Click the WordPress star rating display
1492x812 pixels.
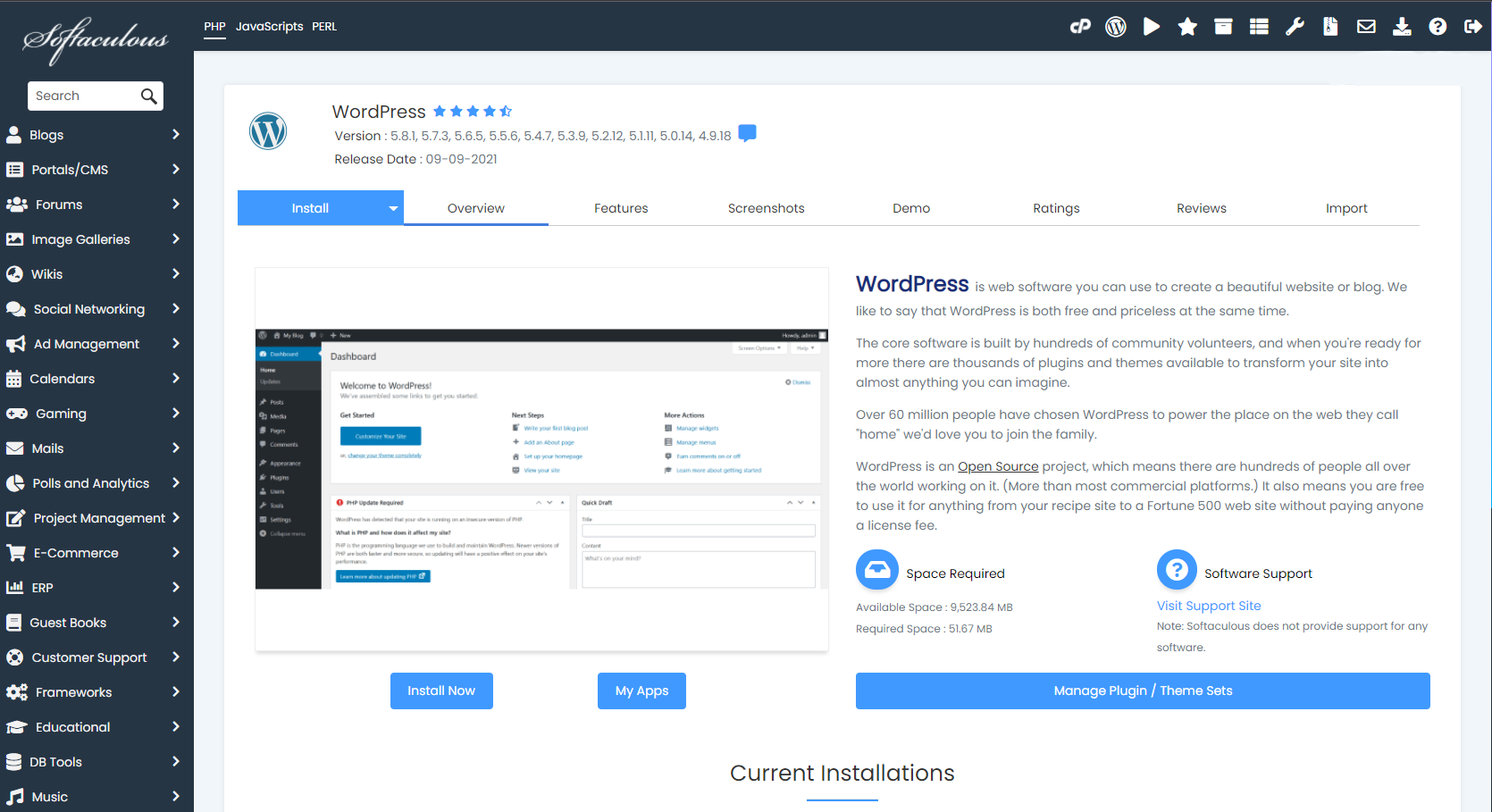click(x=473, y=111)
